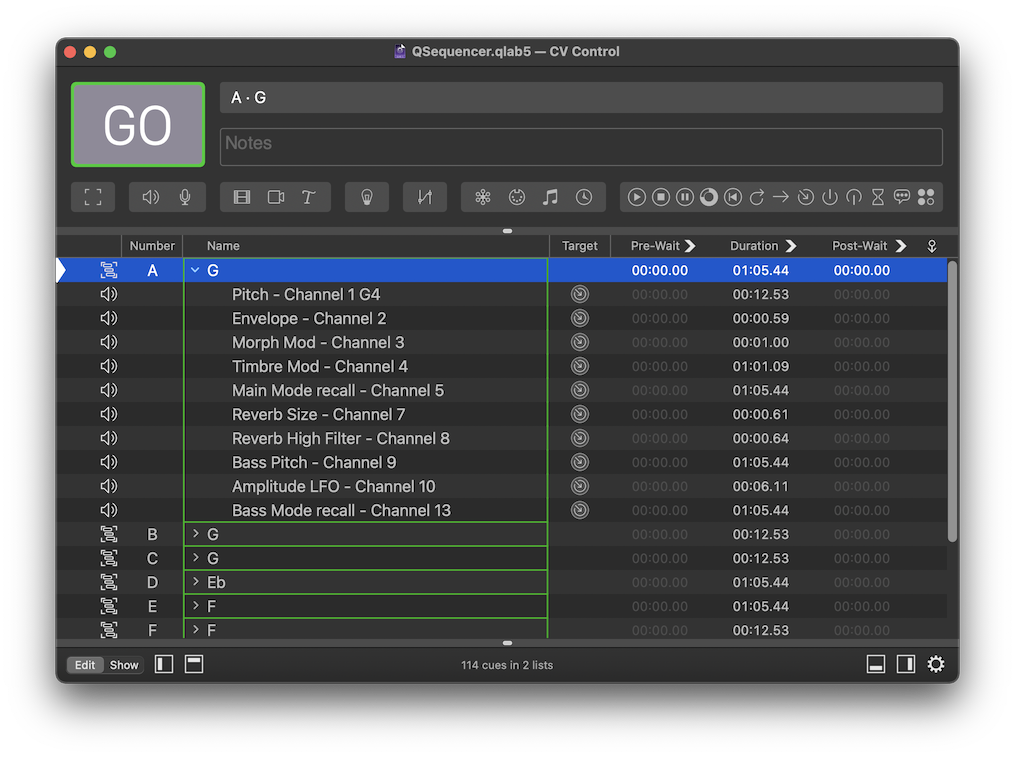The image size is (1015, 757).
Task: Switch to Show mode
Action: point(124,664)
